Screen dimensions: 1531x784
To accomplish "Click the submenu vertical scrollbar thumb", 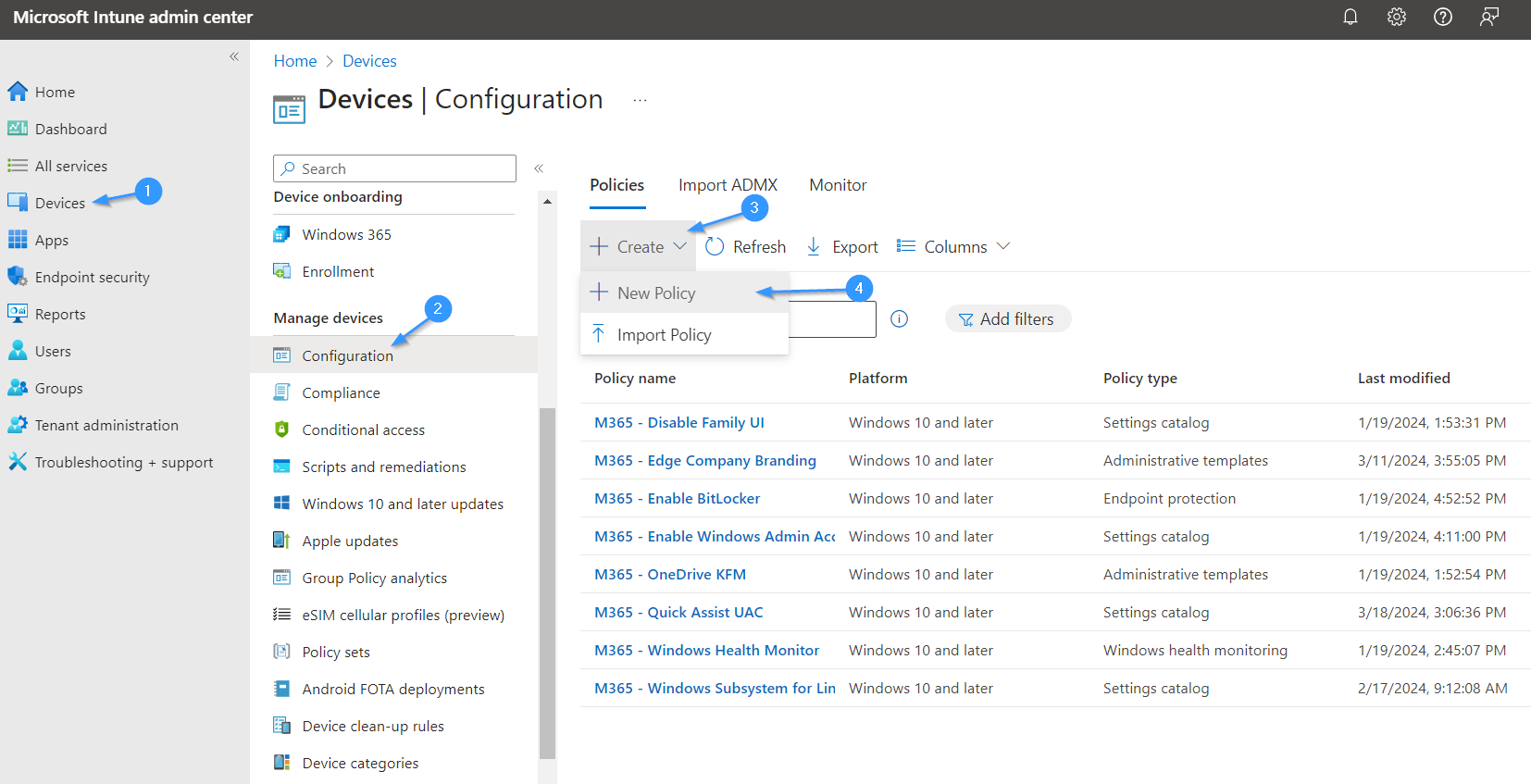I will point(547,583).
